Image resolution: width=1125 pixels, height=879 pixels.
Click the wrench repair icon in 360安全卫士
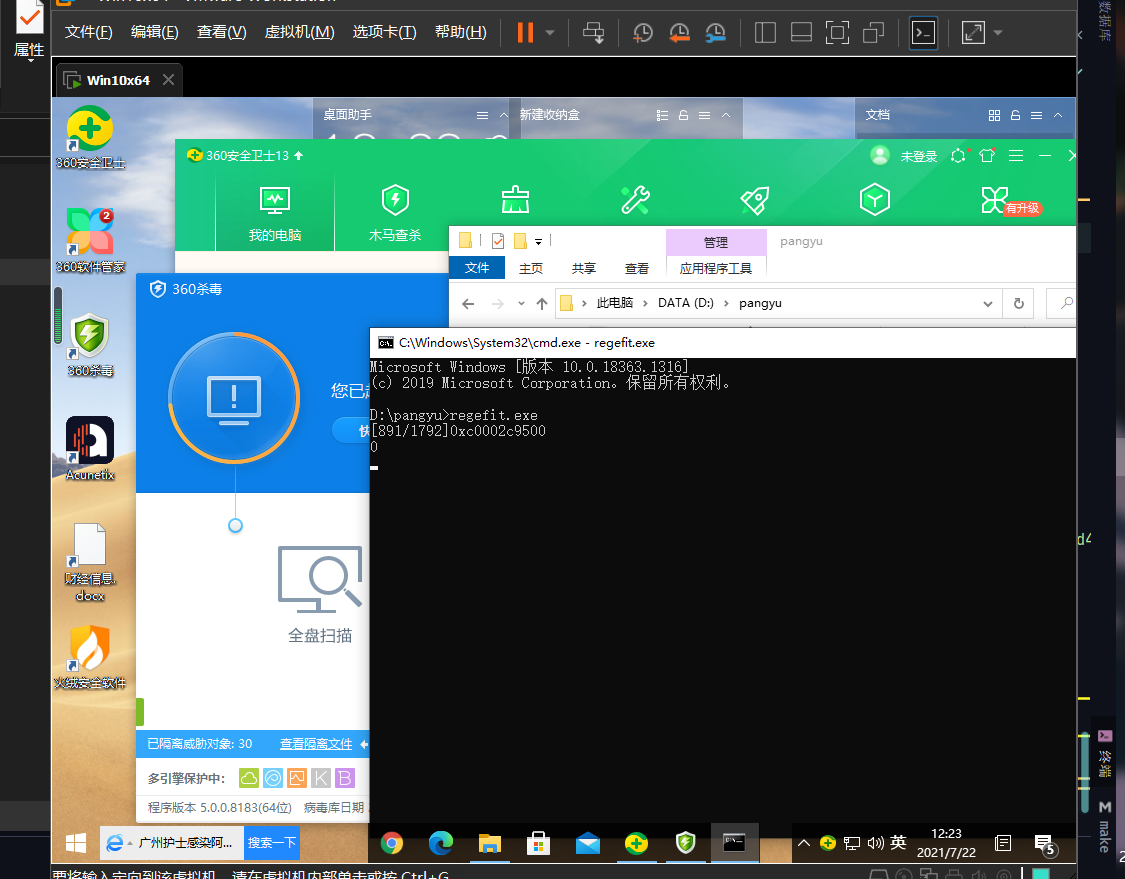(635, 200)
